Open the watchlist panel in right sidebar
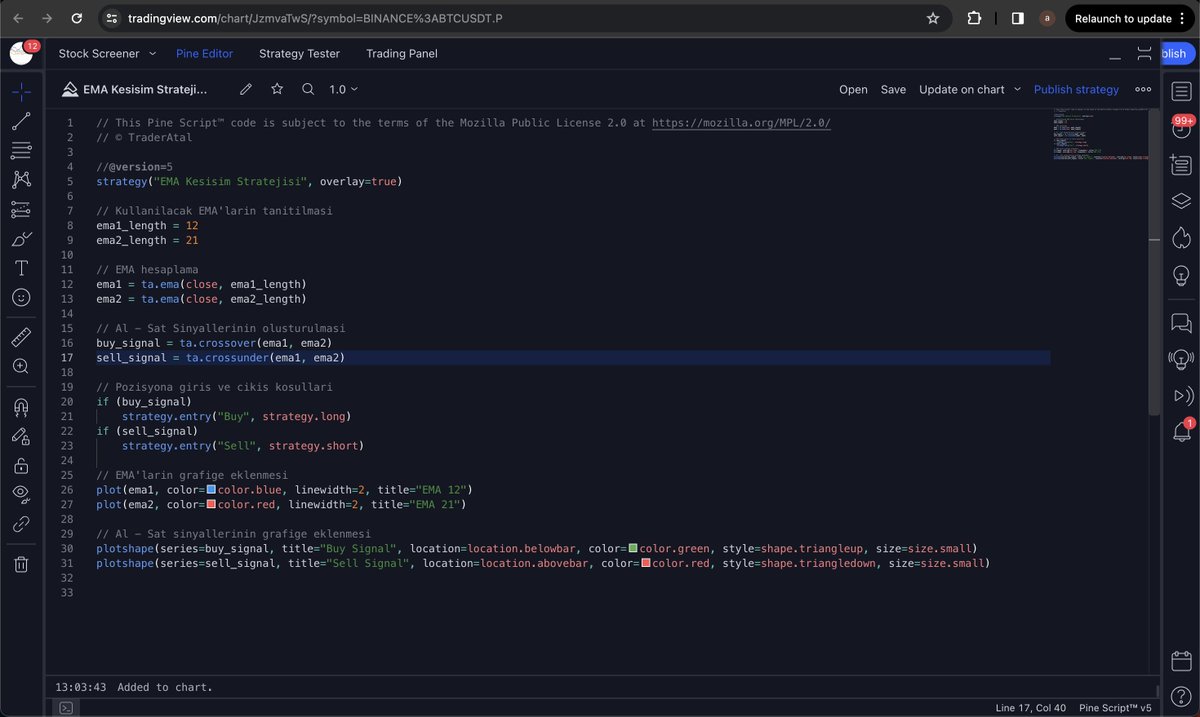Image resolution: width=1200 pixels, height=717 pixels. 1181,92
